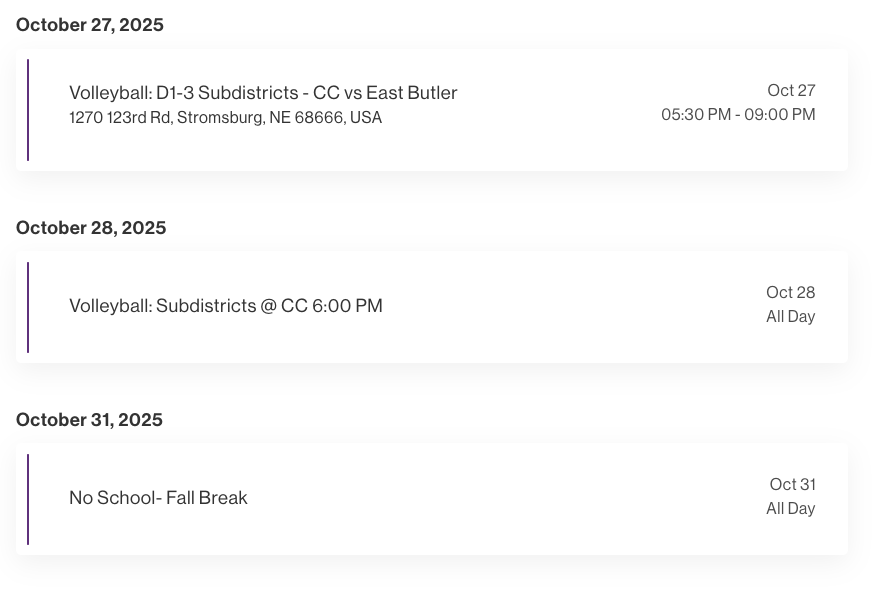Select the October 28, 2025 date heading
This screenshot has width=896, height=616.
coord(91,228)
